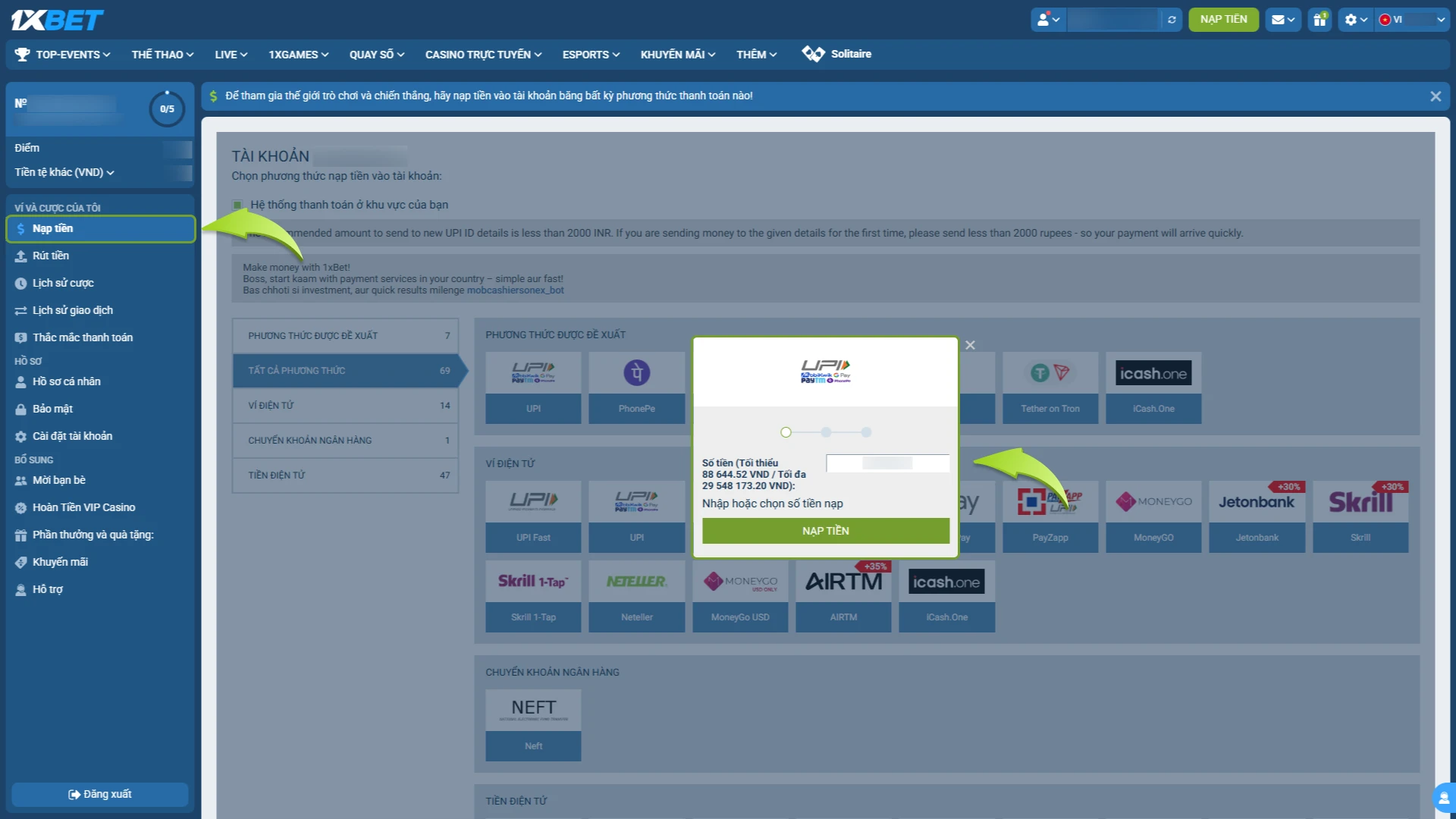Screen dimensions: 1456x819
Task: Open the live chat support bubble
Action: point(1444,798)
